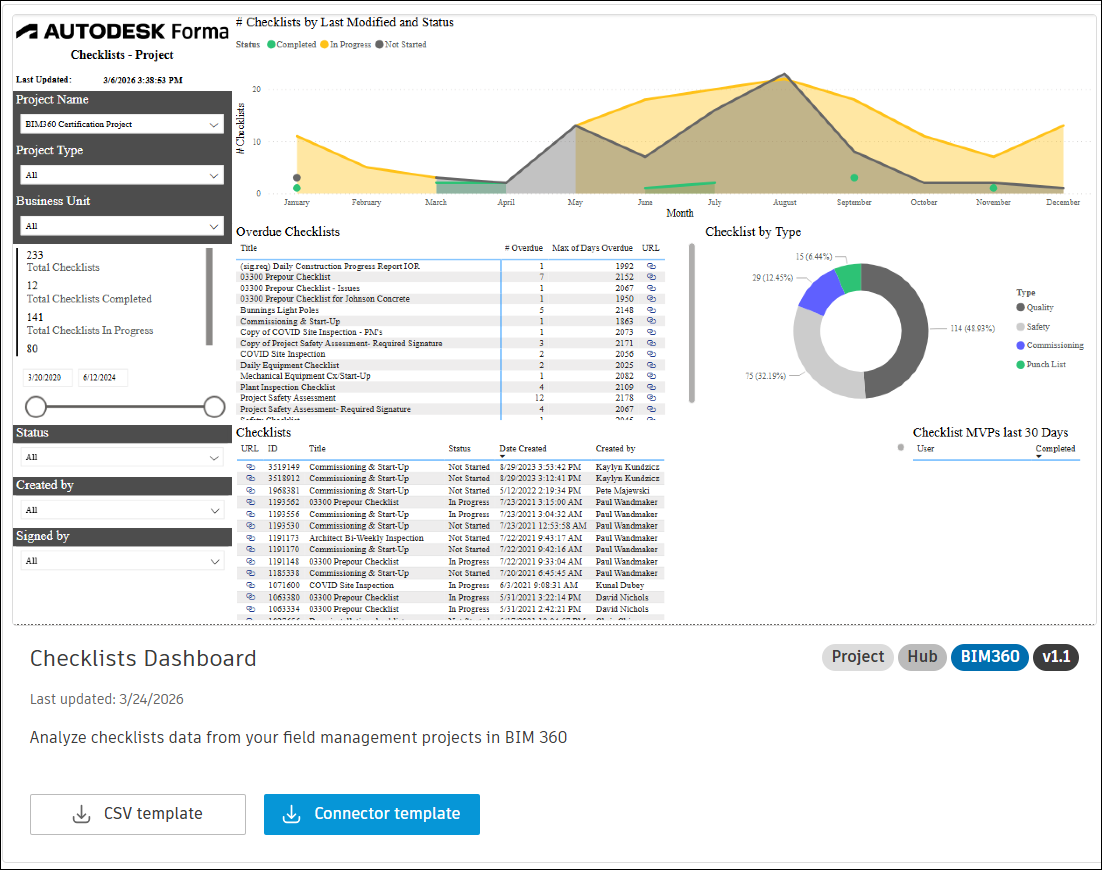Image resolution: width=1102 pixels, height=870 pixels.
Task: Click the Project tag
Action: click(x=857, y=657)
